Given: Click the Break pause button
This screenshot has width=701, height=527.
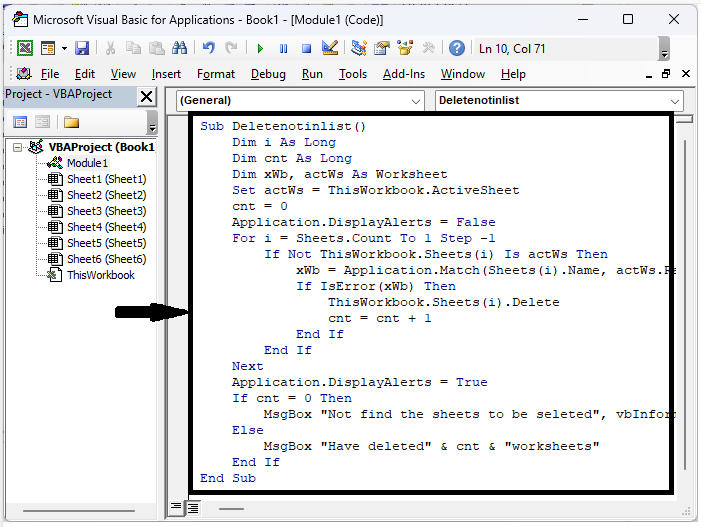Looking at the screenshot, I should click(x=283, y=48).
